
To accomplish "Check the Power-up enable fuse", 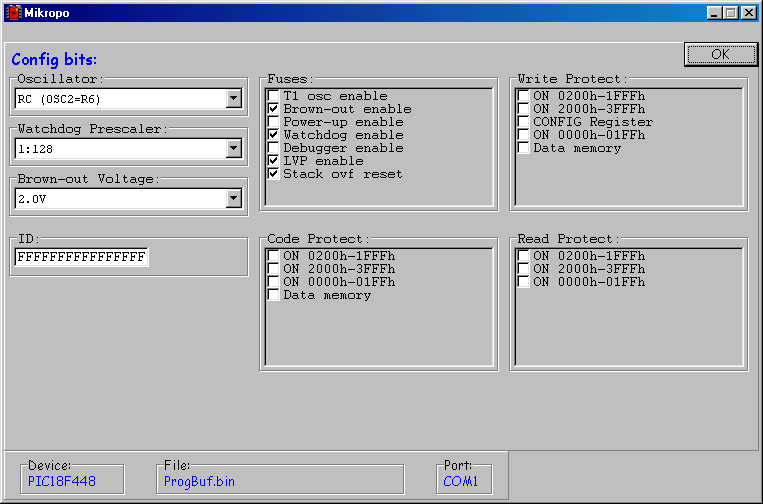I will (x=273, y=122).
